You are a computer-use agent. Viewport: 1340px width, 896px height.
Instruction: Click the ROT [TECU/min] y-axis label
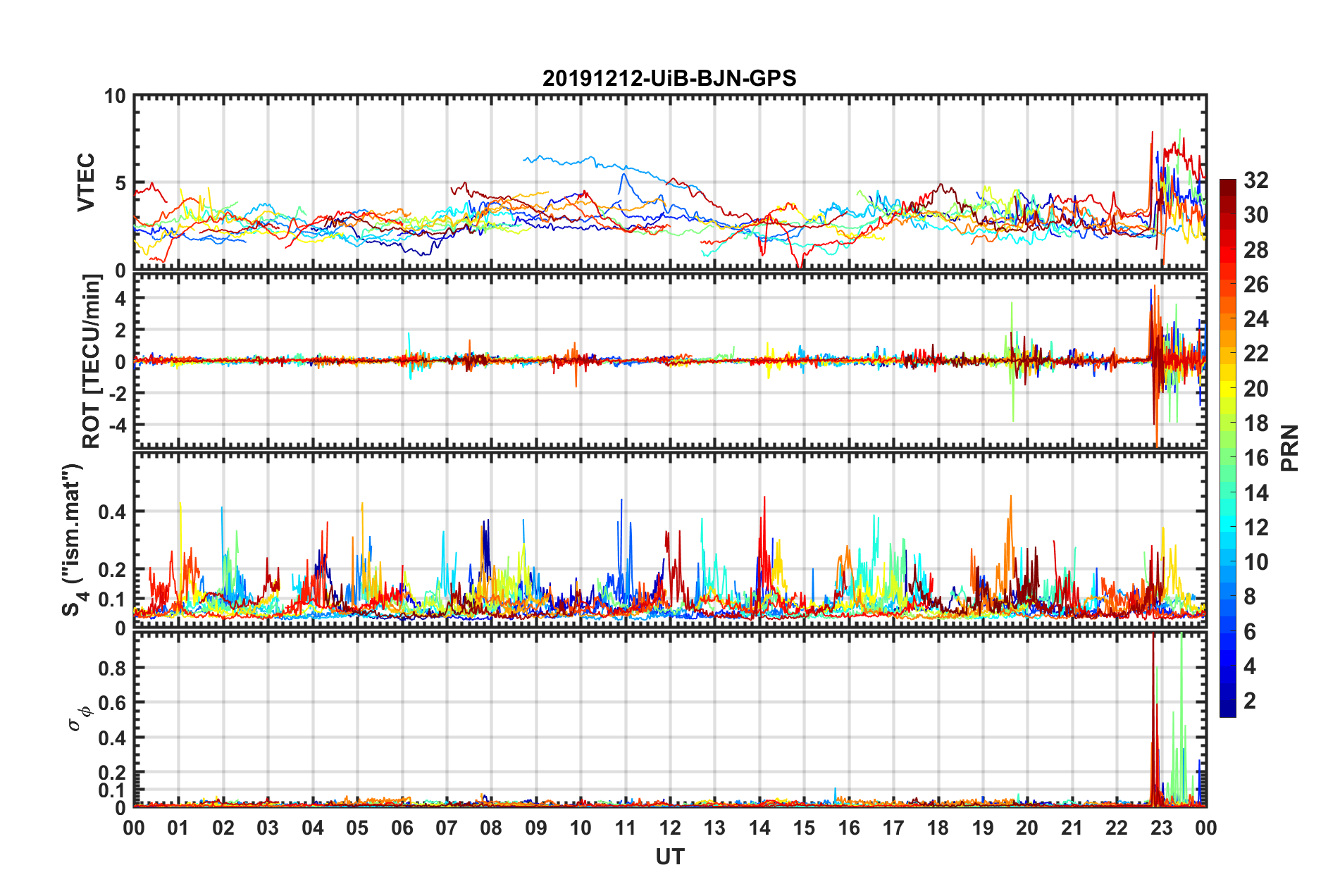click(91, 362)
